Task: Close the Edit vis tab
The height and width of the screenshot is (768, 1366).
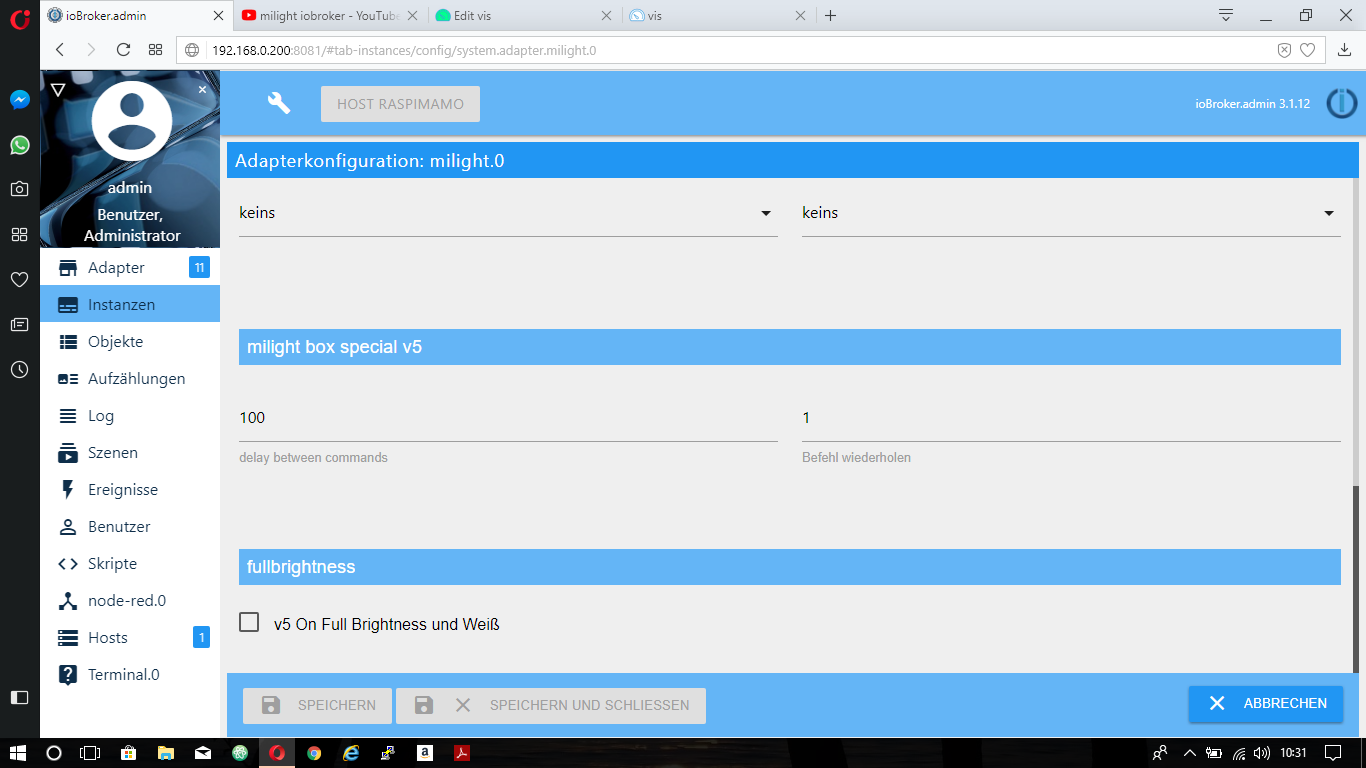Action: tap(605, 16)
